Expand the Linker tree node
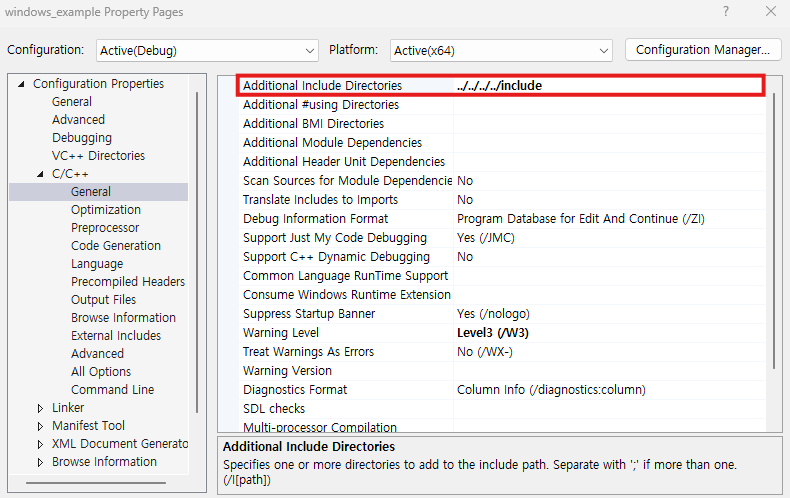This screenshot has width=790, height=498. [x=40, y=408]
